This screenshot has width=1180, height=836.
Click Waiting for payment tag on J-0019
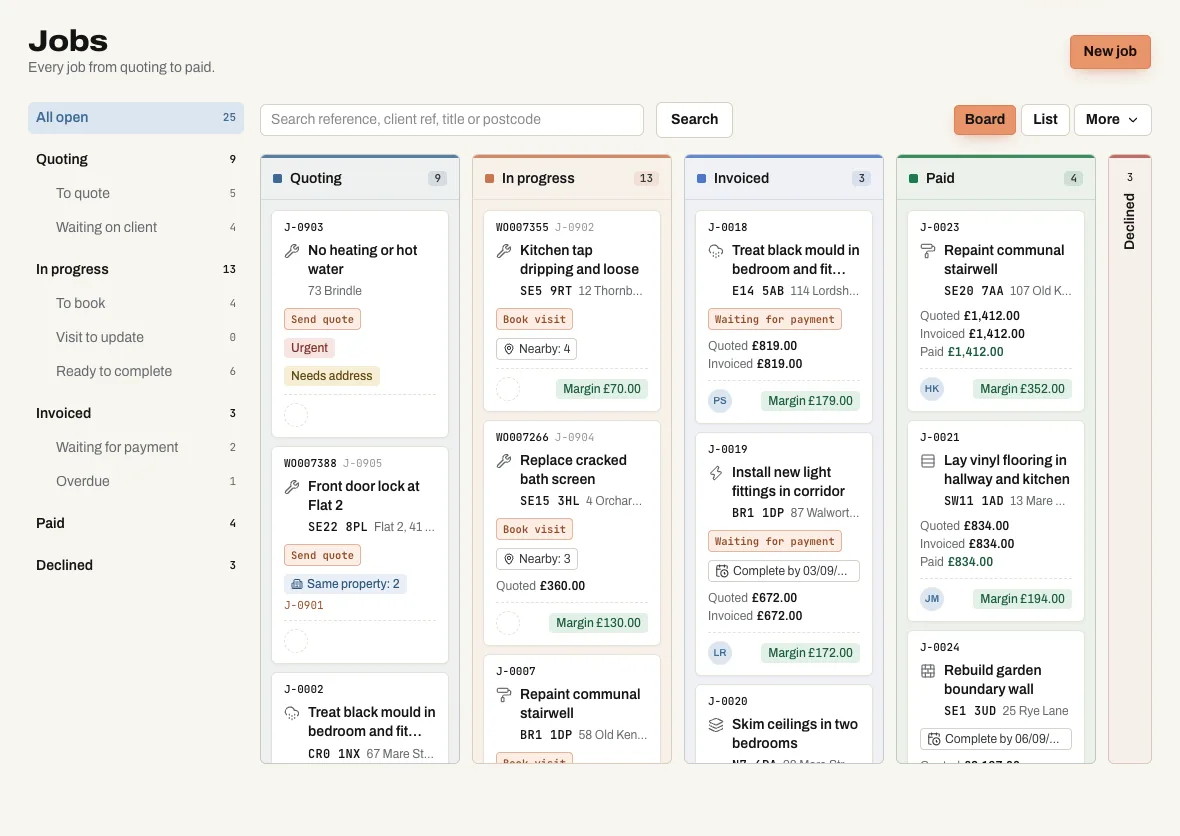[x=774, y=541]
